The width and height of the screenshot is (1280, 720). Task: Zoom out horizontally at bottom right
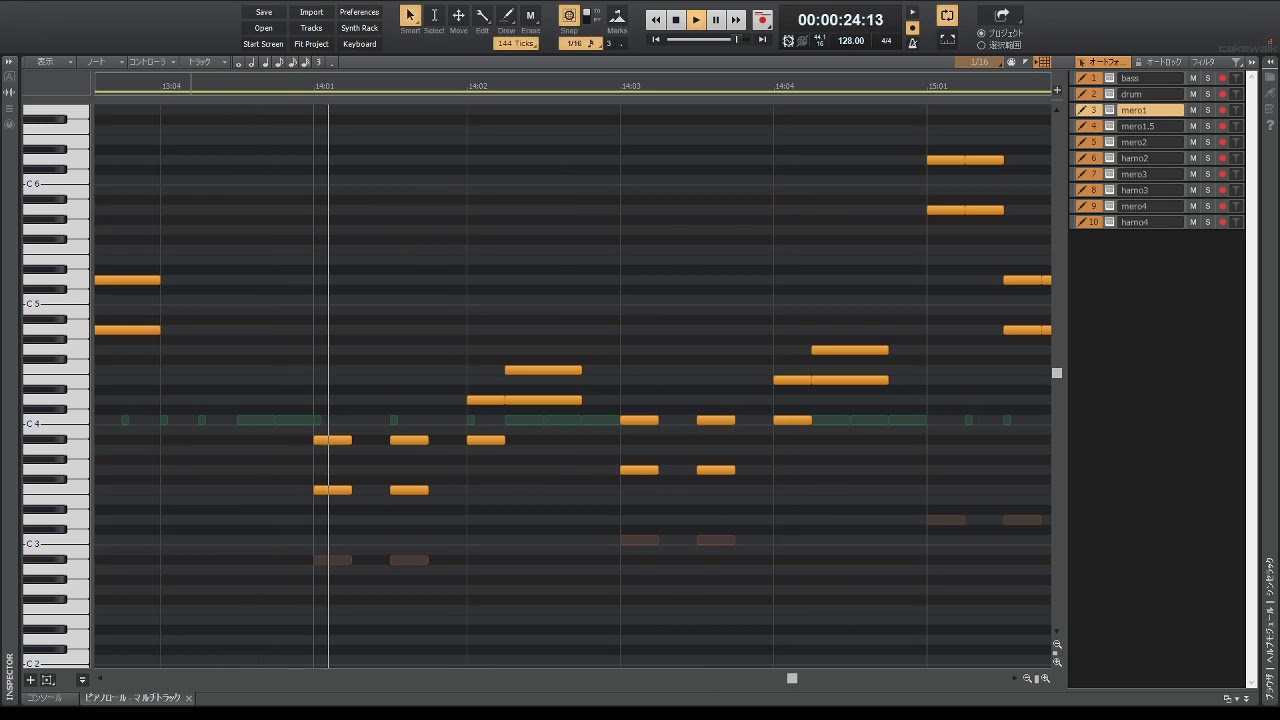click(1027, 679)
